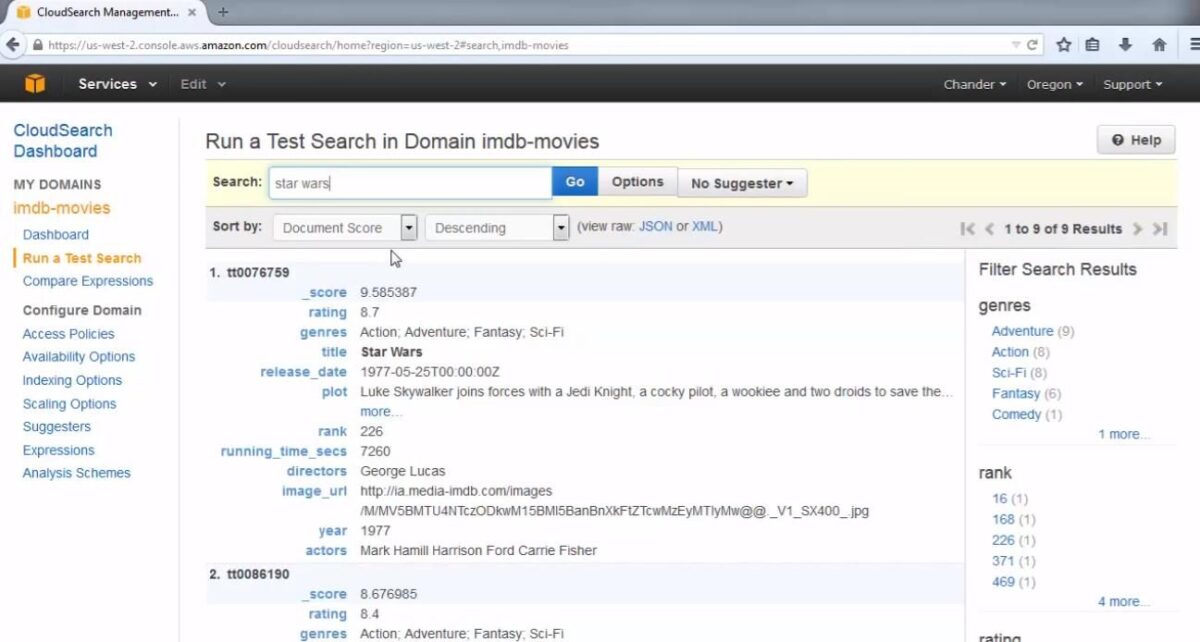Viewport: 1200px width, 642px height.
Task: Open the Sort by field dropdown
Action: point(409,227)
